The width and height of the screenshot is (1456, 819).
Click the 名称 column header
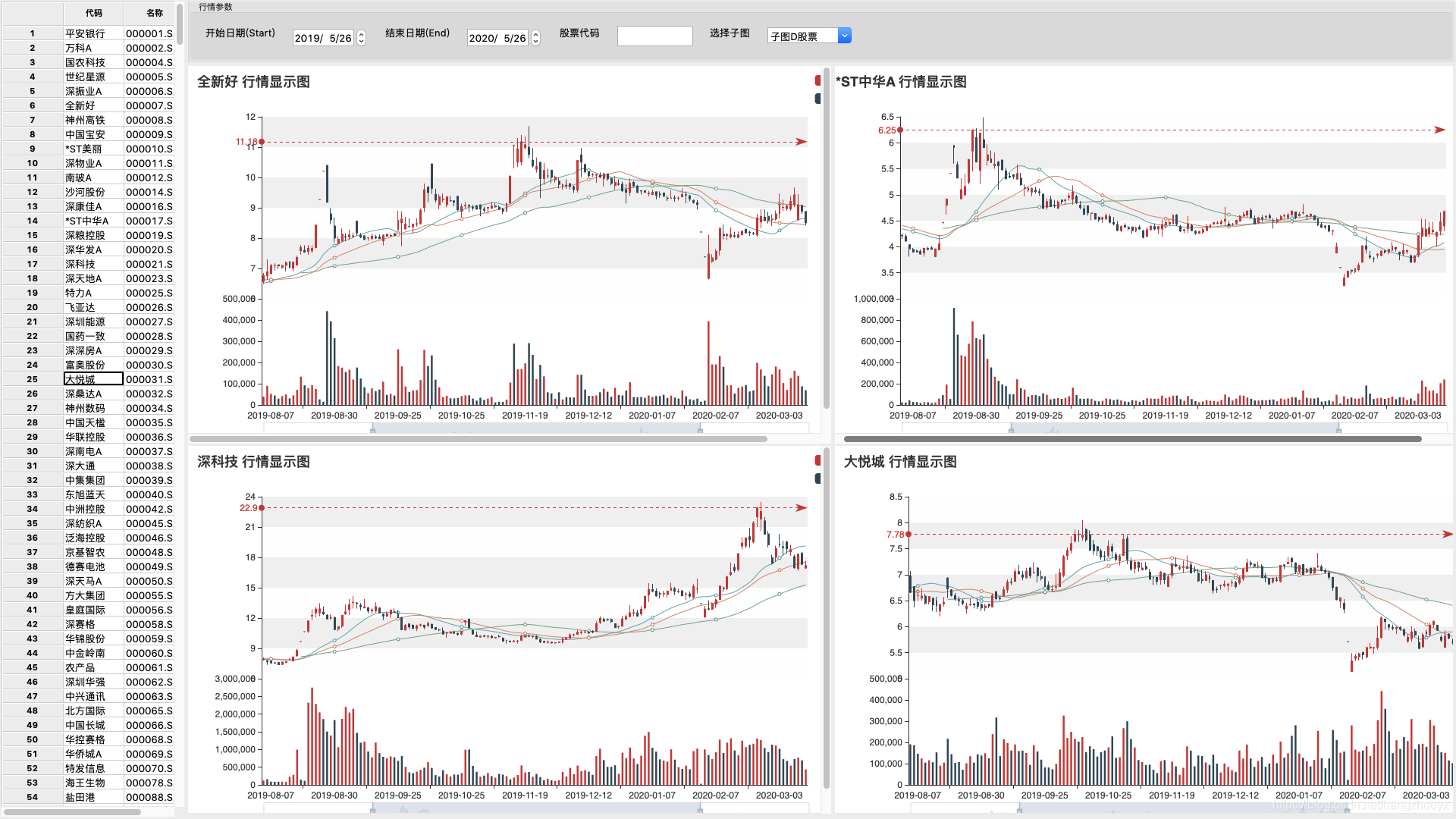click(x=155, y=13)
